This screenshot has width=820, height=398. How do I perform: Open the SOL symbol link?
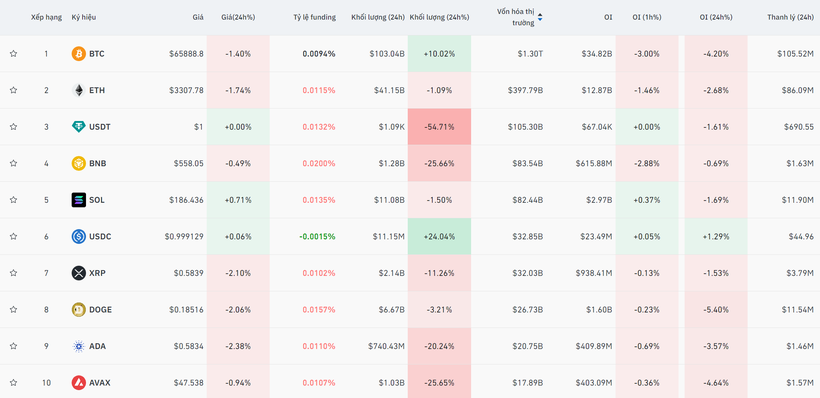tap(97, 200)
